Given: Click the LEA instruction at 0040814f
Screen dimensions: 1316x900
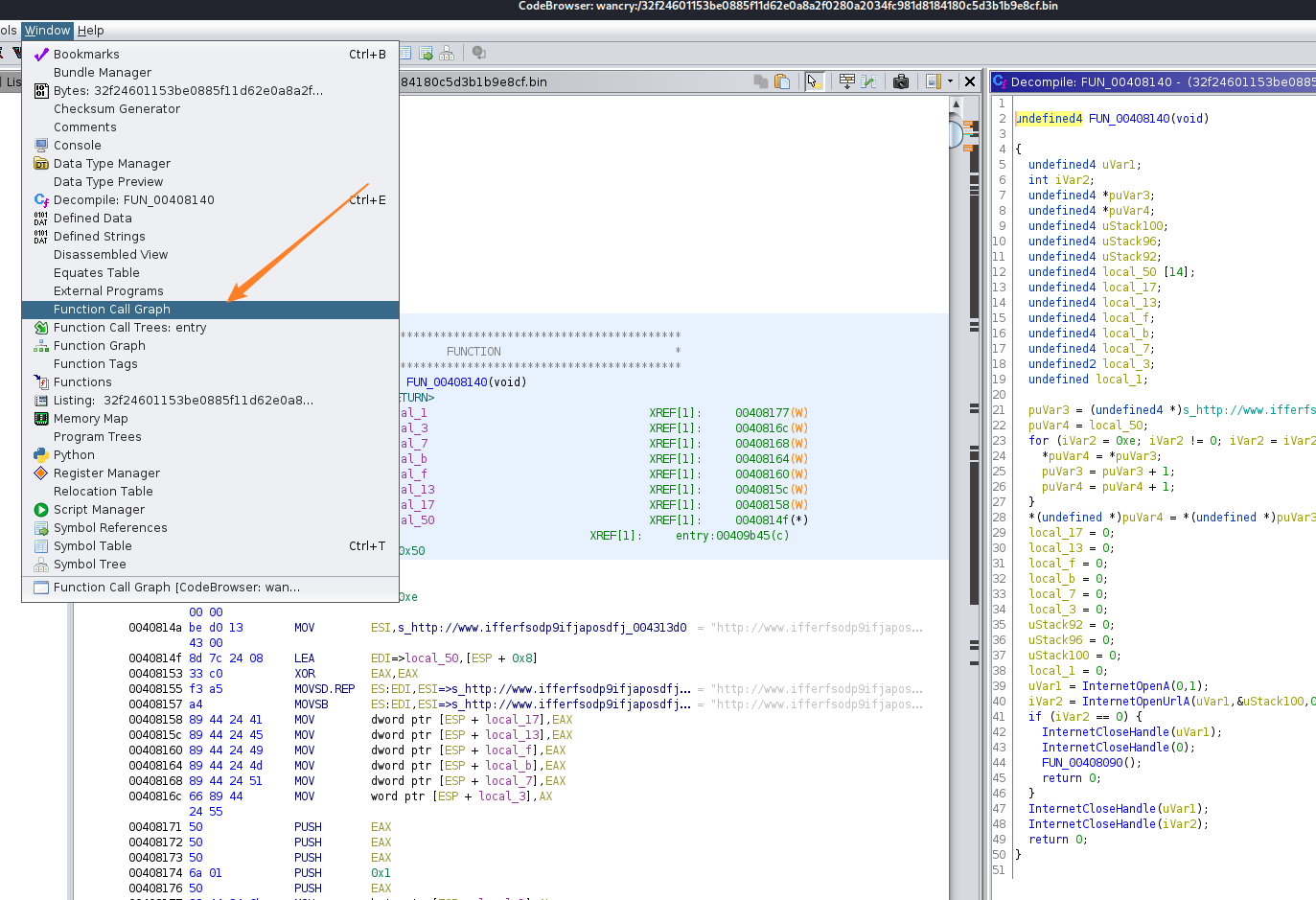Looking at the screenshot, I should pyautogui.click(x=305, y=658).
